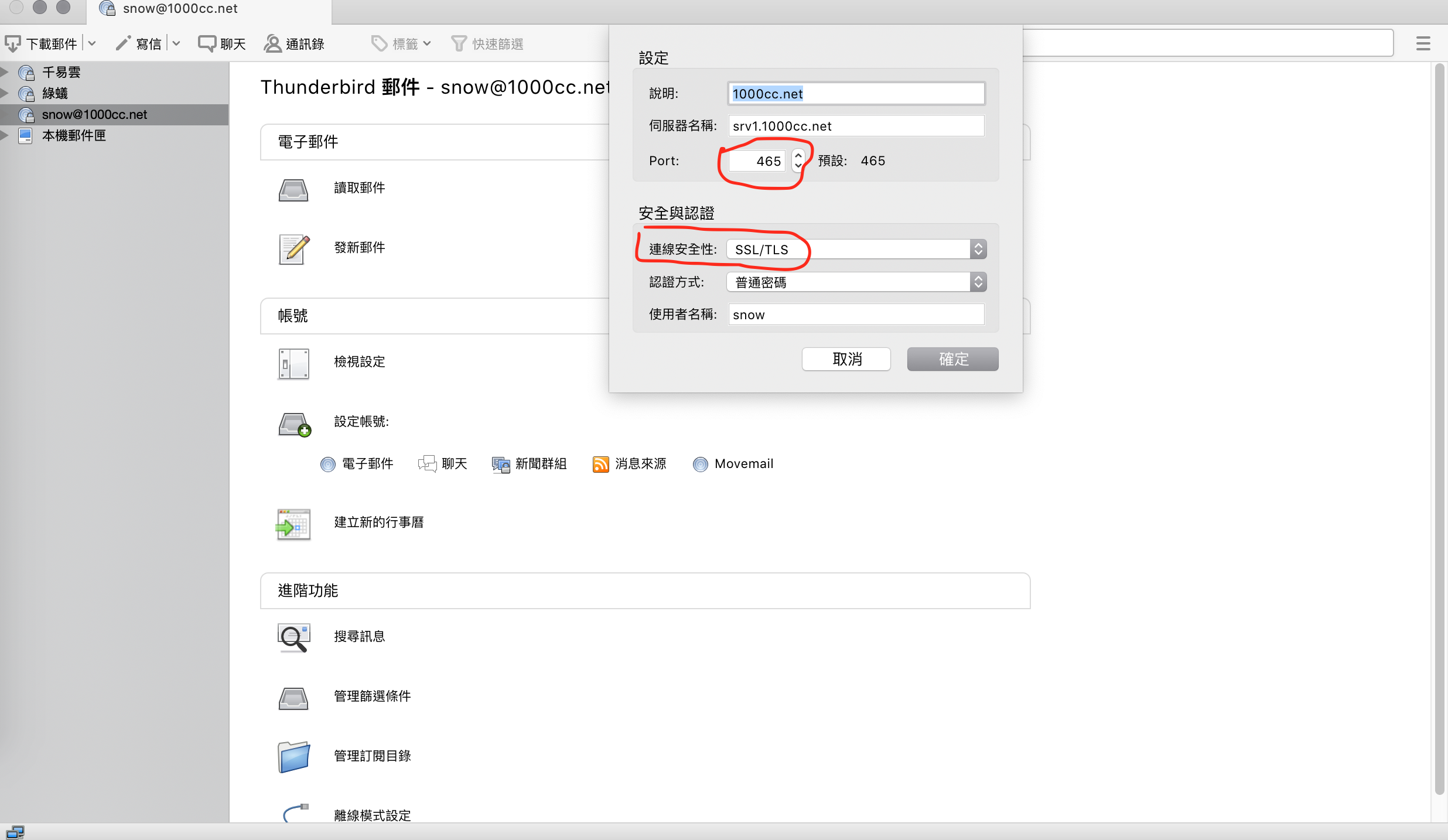The image size is (1448, 840).
Task: Click the 說明 description field
Action: pos(856,94)
